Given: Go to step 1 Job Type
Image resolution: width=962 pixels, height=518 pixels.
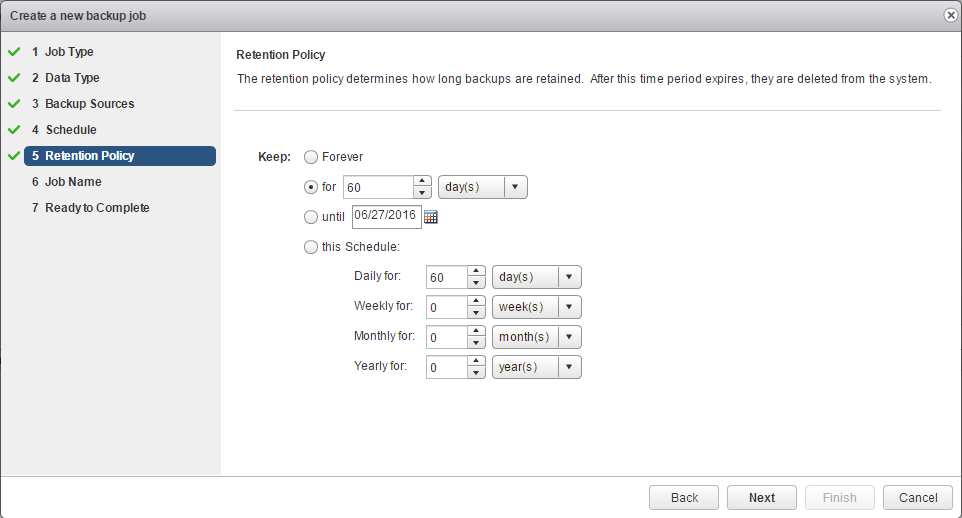Looking at the screenshot, I should (x=69, y=52).
